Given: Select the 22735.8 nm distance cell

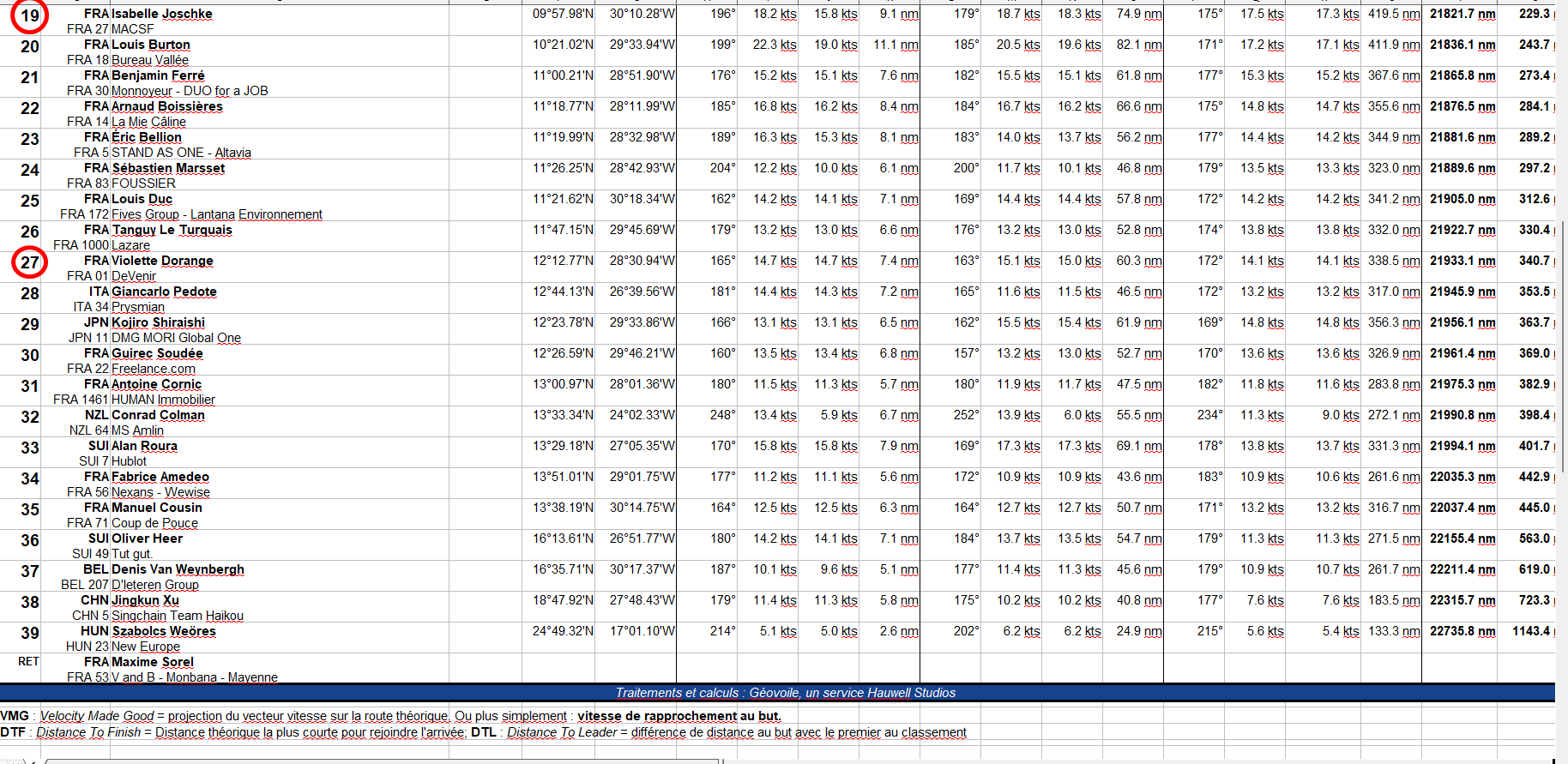Looking at the screenshot, I should tap(1462, 631).
